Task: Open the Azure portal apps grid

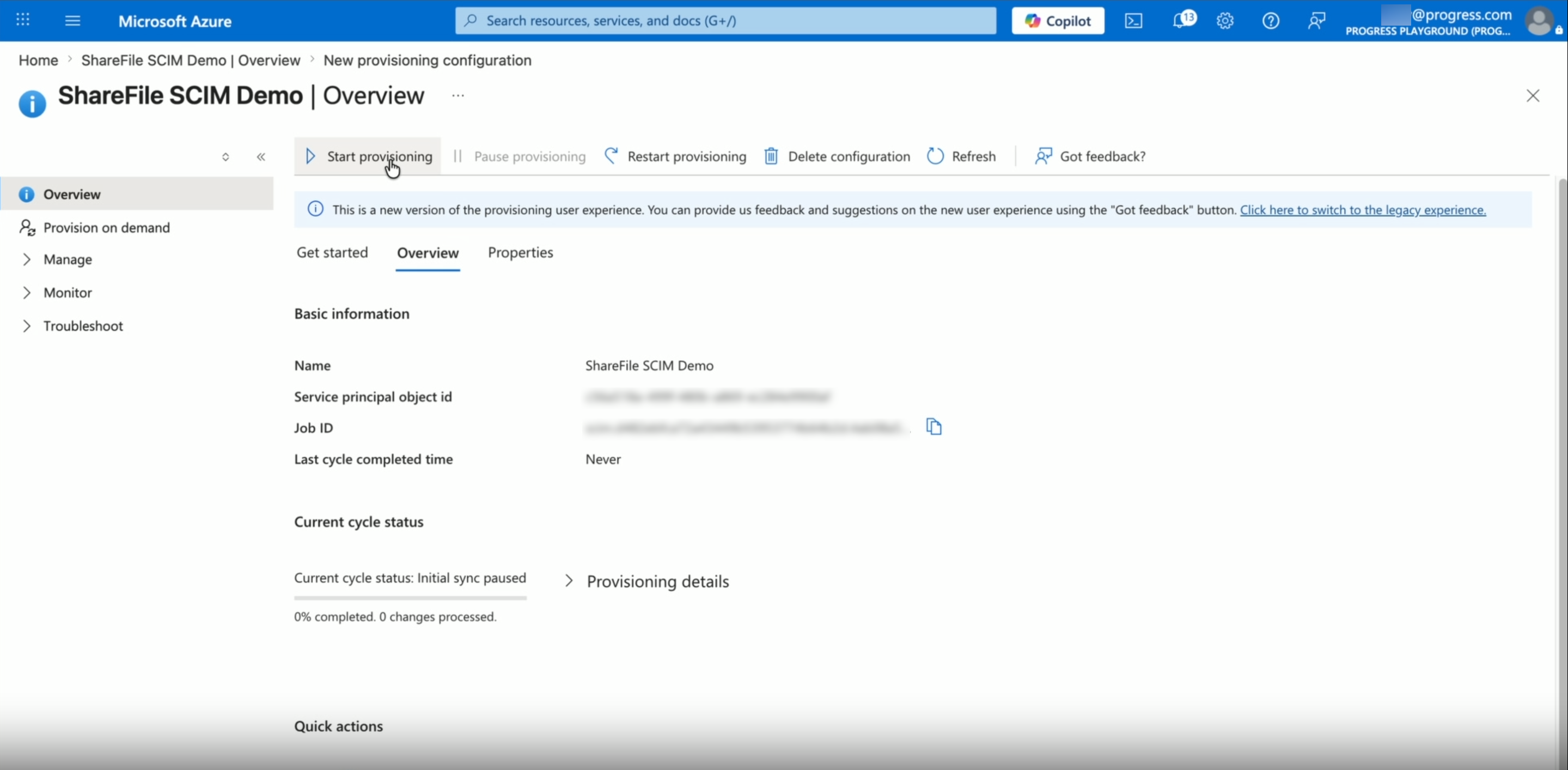Action: pos(22,20)
